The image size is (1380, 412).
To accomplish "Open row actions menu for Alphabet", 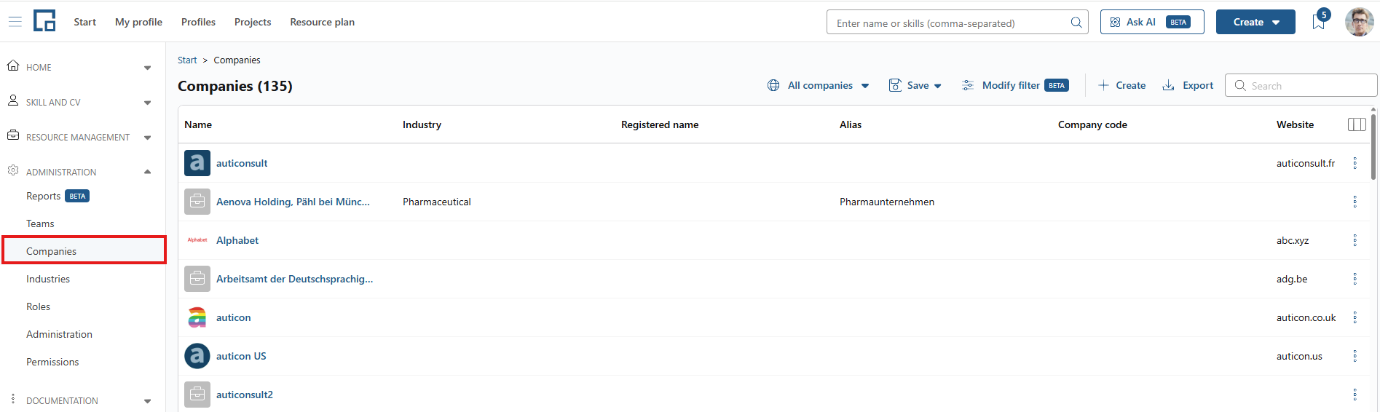I will click(x=1355, y=240).
